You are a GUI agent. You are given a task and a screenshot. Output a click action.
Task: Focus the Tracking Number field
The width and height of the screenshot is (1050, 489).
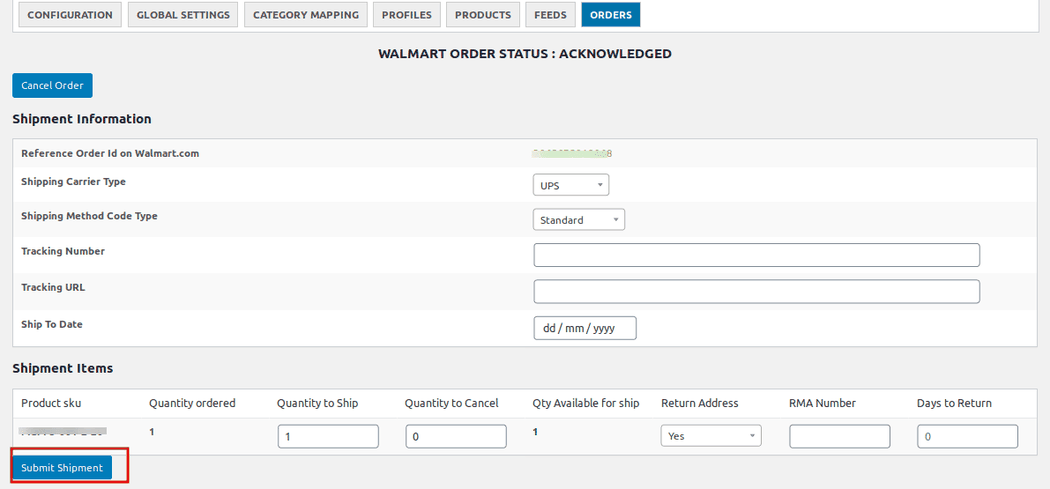coord(756,255)
